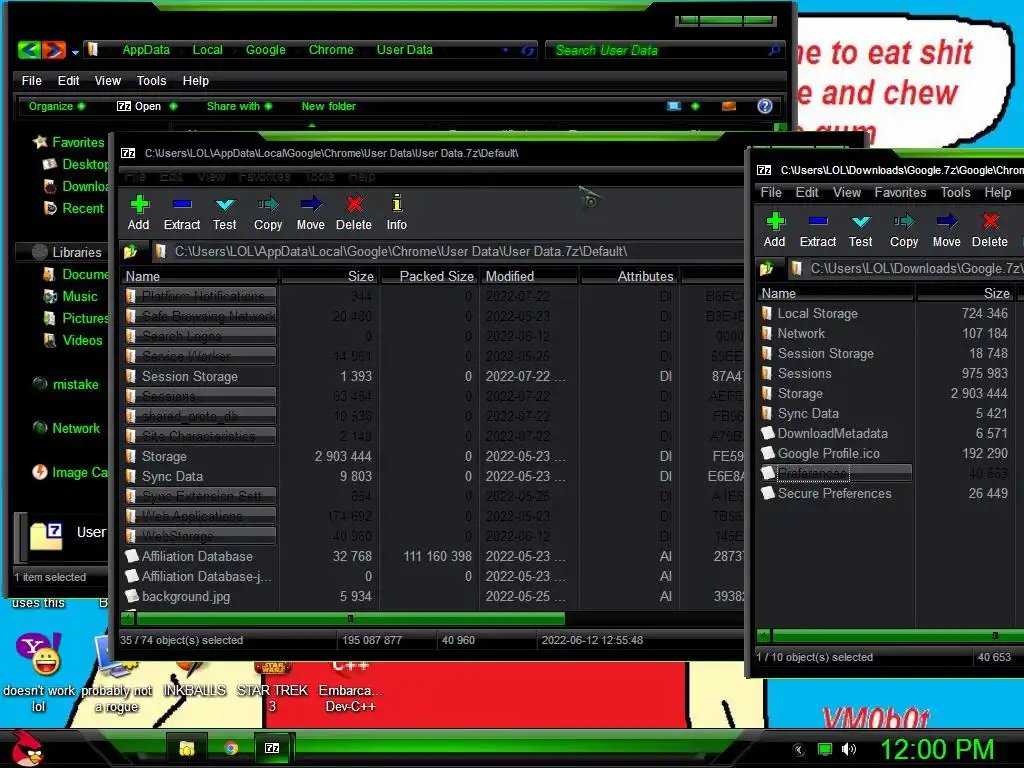Open the Explorer address bar history dropdown
The height and width of the screenshot is (768, 1024).
coord(506,50)
